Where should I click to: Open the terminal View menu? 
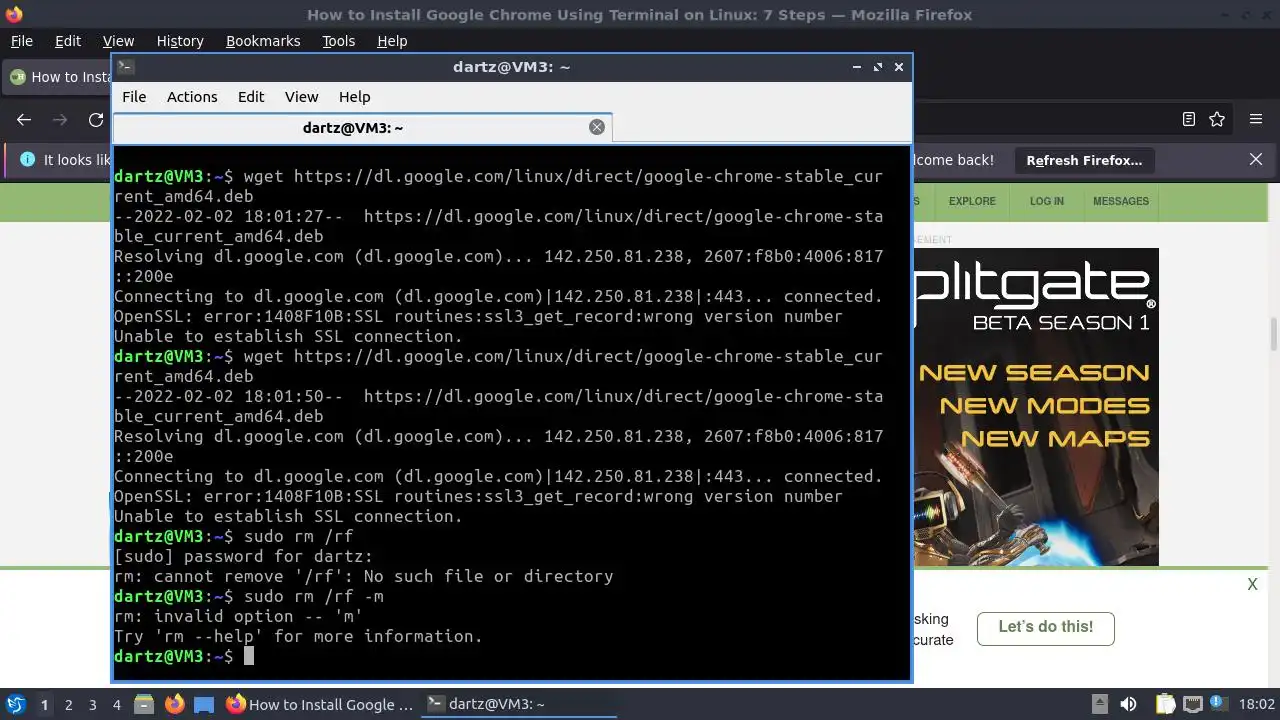coord(301,97)
